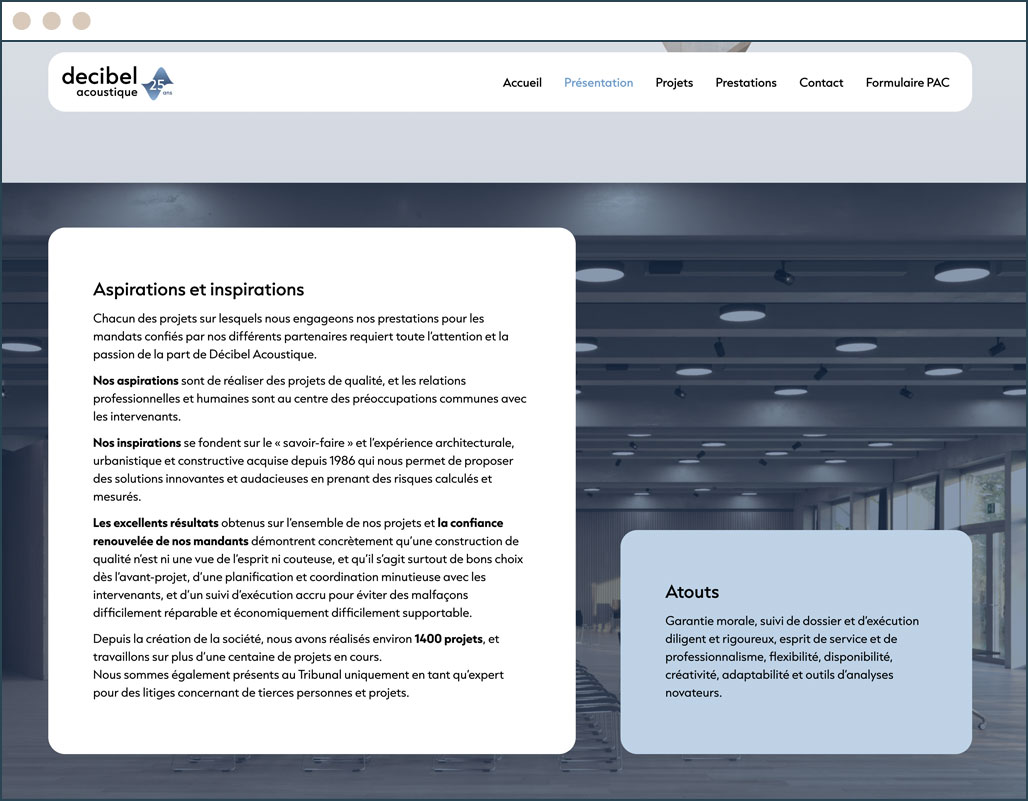Open the Formulaire PAC link

907,83
